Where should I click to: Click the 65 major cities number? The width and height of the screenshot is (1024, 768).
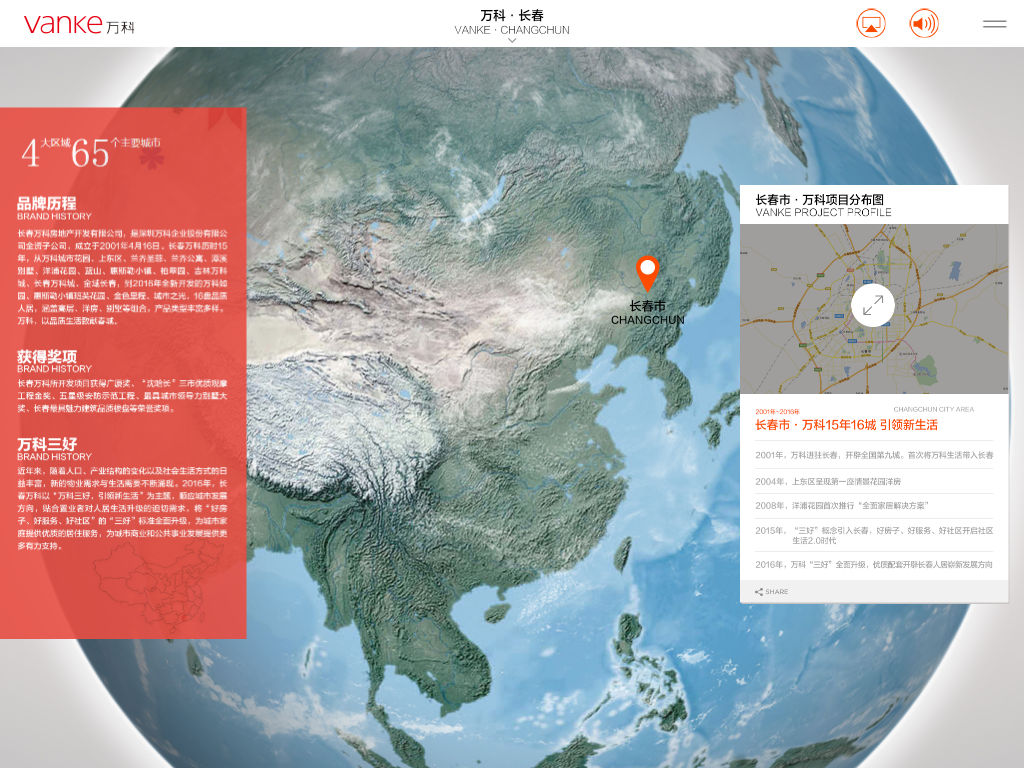point(90,153)
